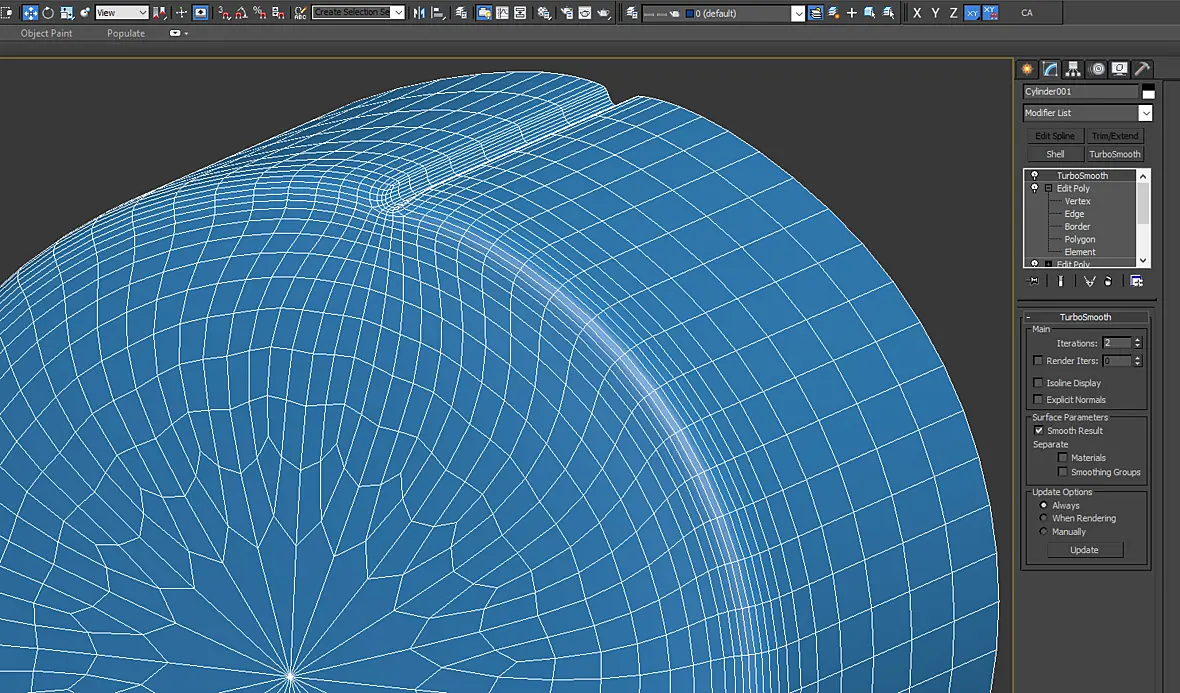Select the When Rendering update option
The height and width of the screenshot is (693, 1180).
(1043, 518)
